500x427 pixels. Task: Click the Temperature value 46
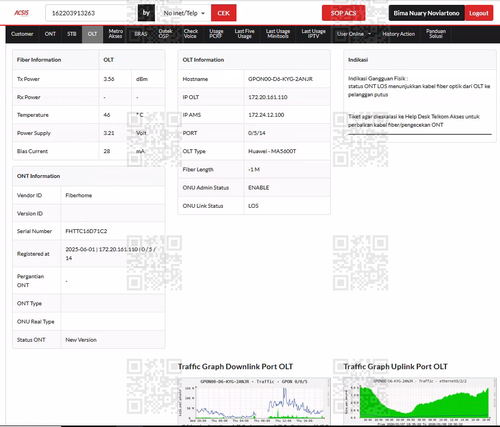click(107, 115)
